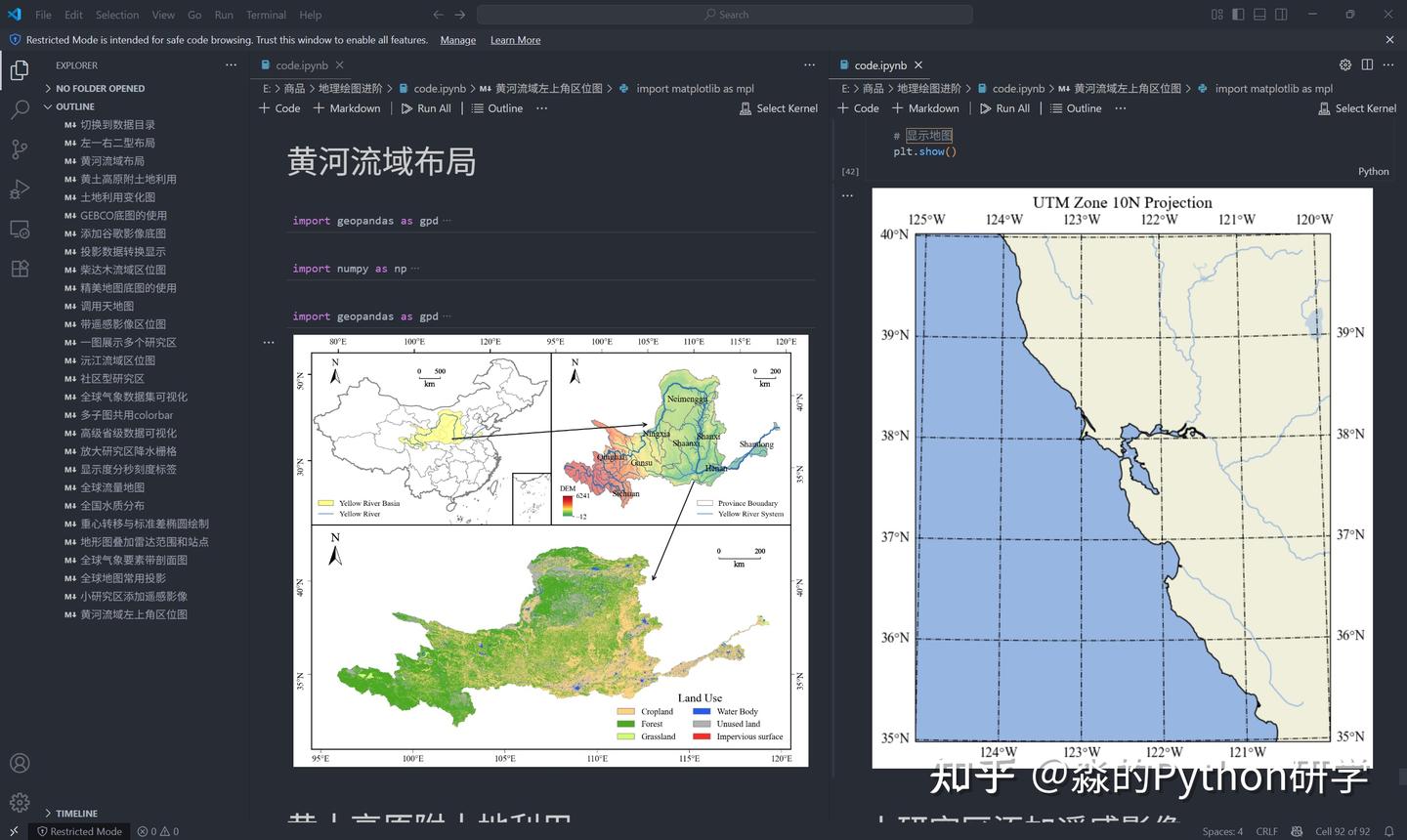
Task: Toggle Outline in the left notebook toolbar
Action: click(x=497, y=108)
